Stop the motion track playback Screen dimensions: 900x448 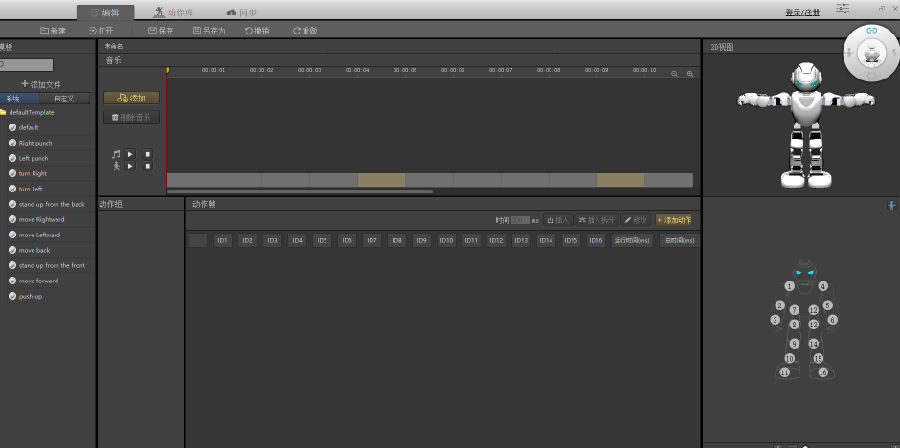[x=146, y=166]
